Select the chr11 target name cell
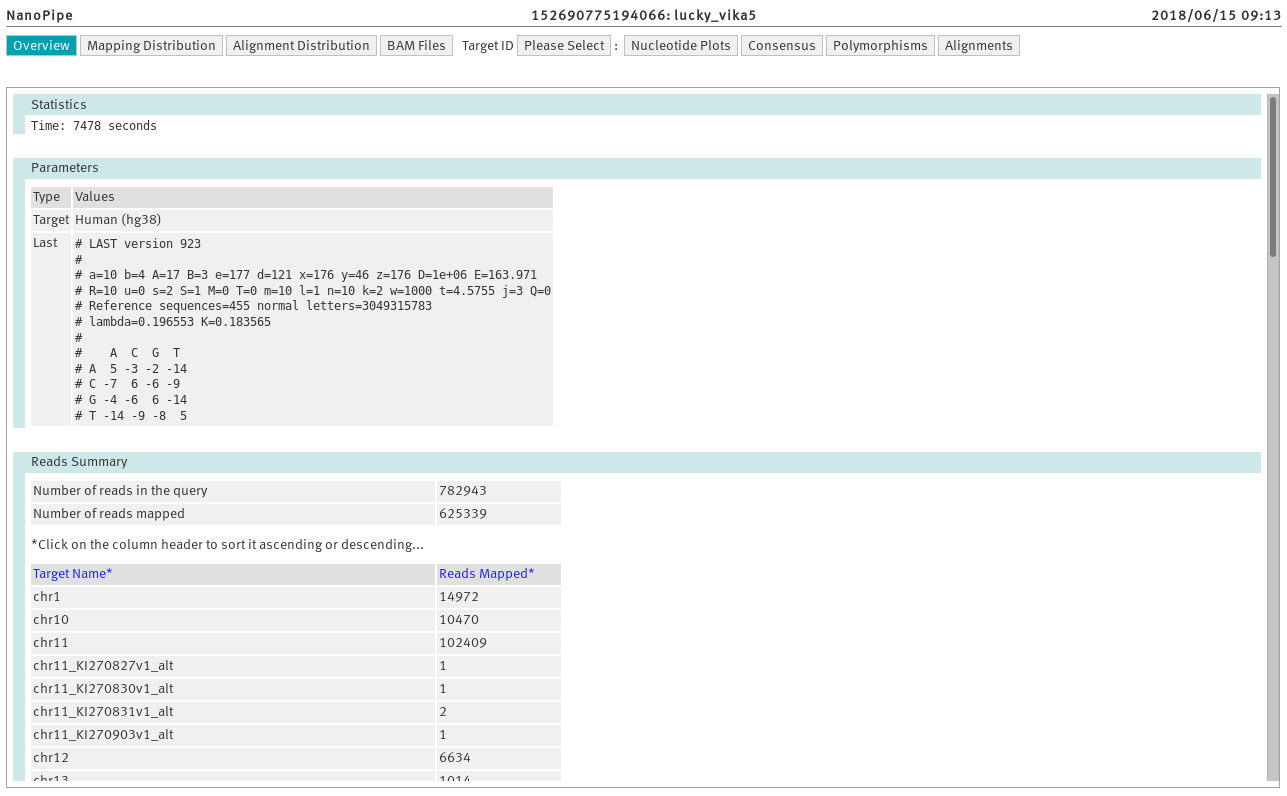This screenshot has width=1287, height=796. (233, 643)
